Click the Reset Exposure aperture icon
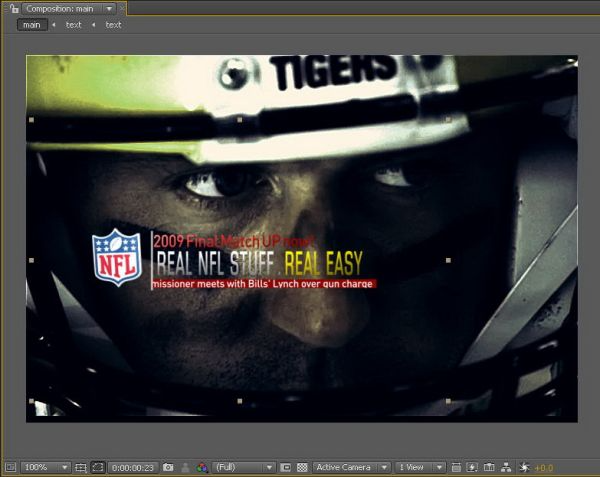 pyautogui.click(x=524, y=467)
